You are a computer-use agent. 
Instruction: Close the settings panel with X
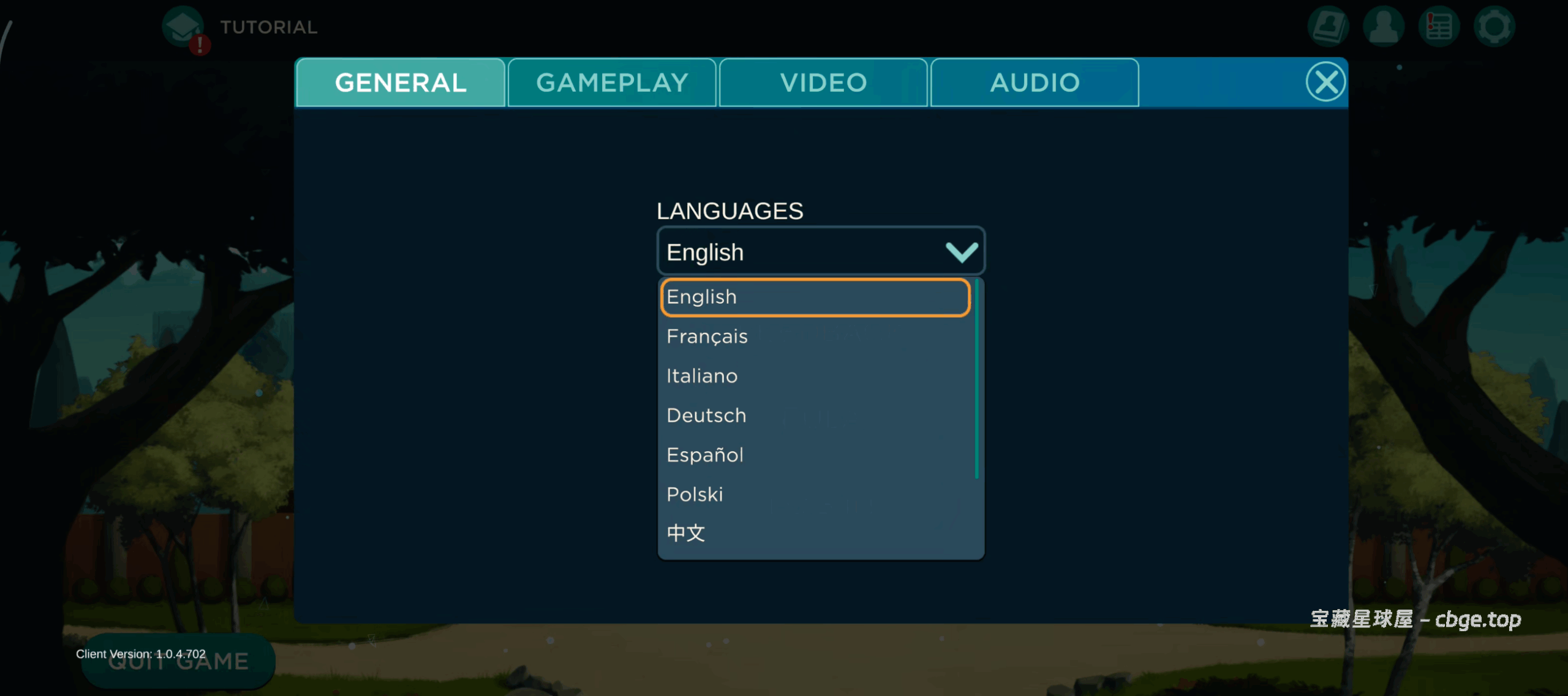click(1325, 82)
